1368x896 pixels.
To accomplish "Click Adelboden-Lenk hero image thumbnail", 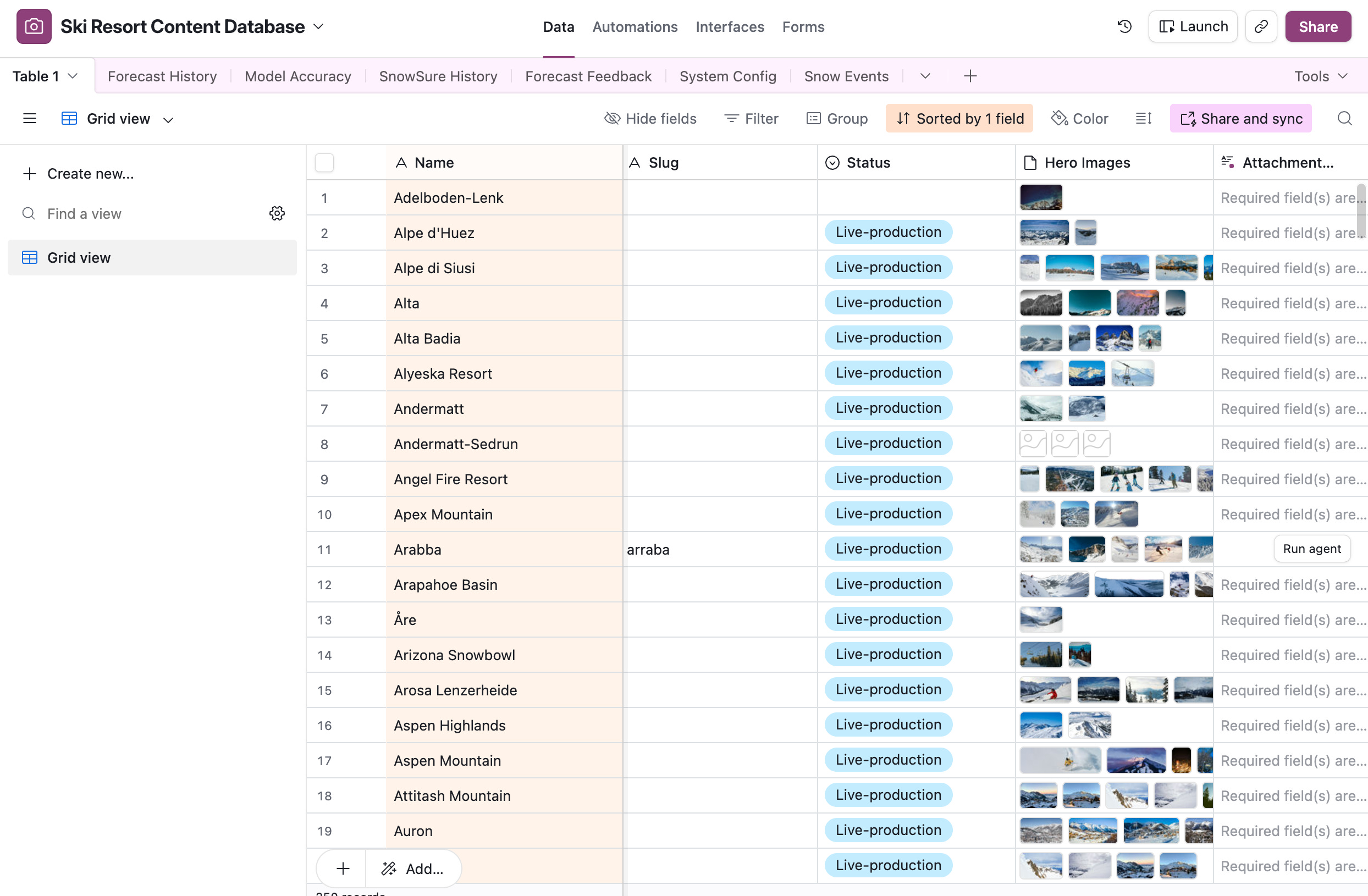I will (x=1041, y=198).
